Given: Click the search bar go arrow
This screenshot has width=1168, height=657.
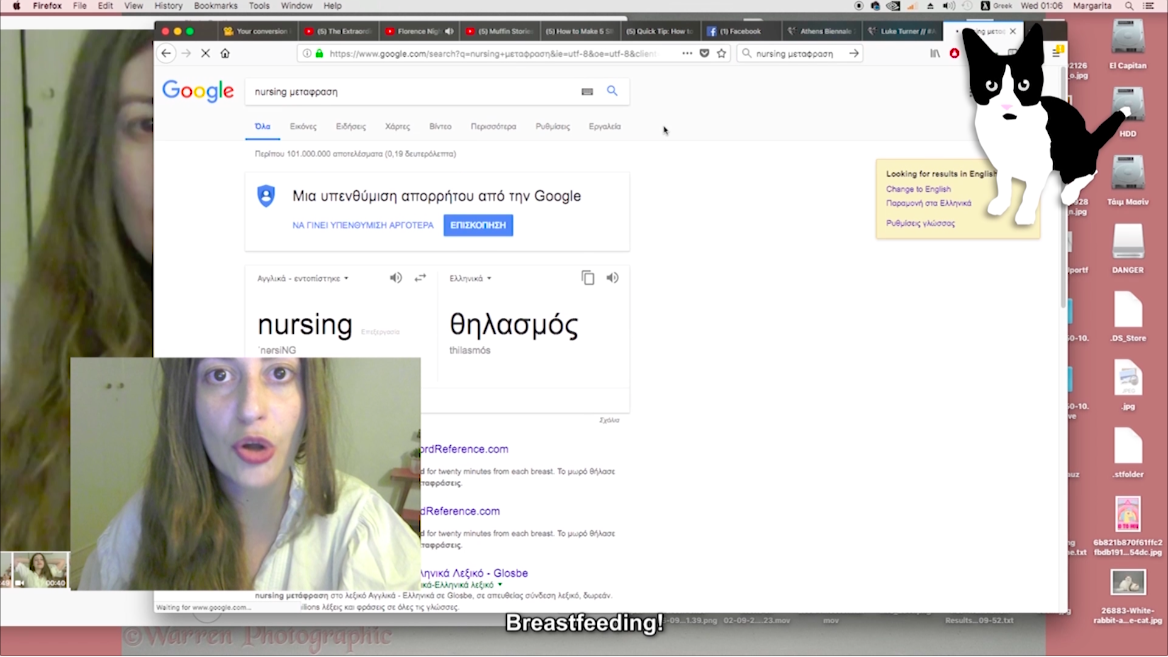Looking at the screenshot, I should click(x=854, y=53).
